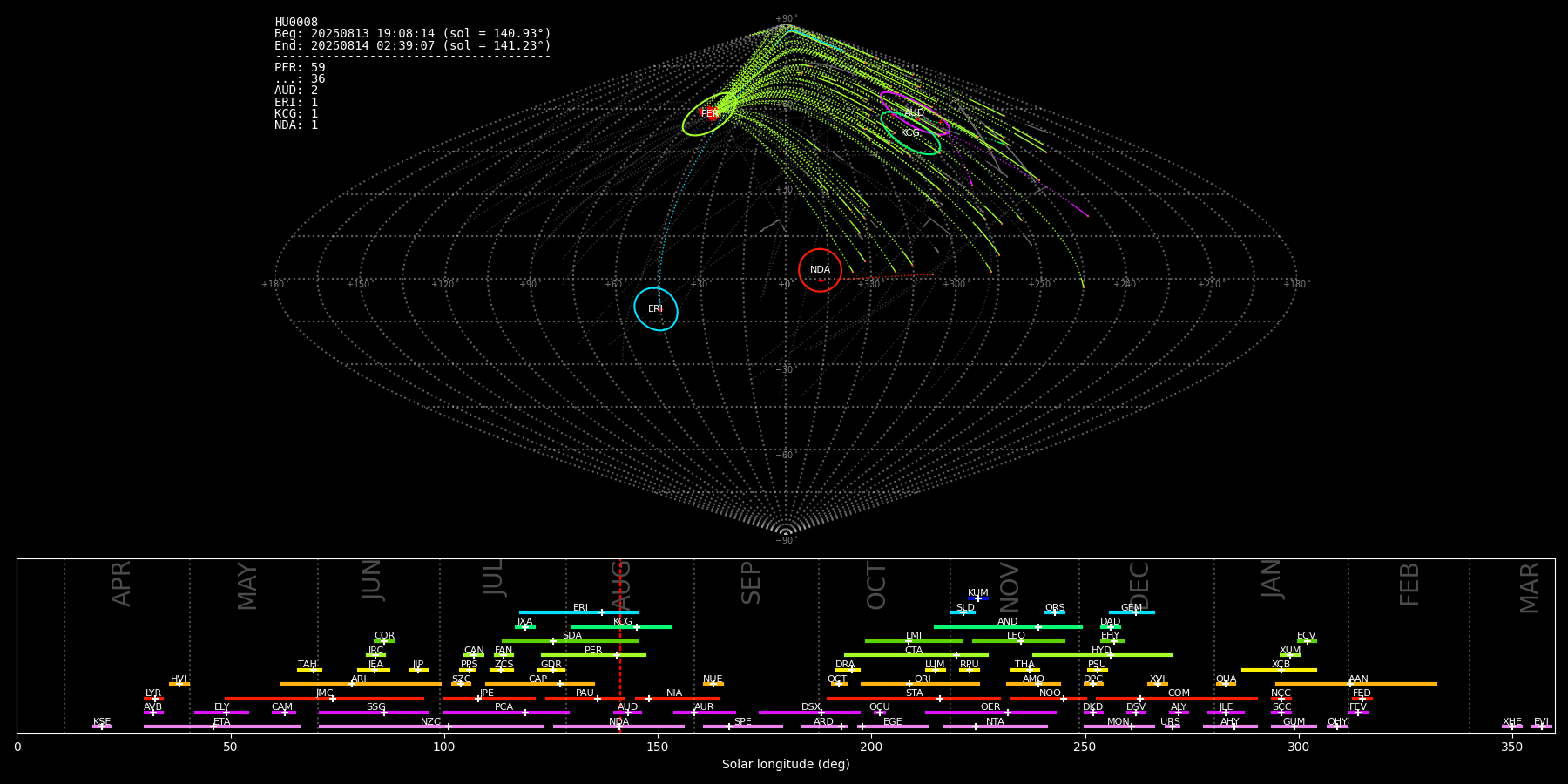
Task: Click the legend entry PER: 59
Action: click(x=300, y=68)
